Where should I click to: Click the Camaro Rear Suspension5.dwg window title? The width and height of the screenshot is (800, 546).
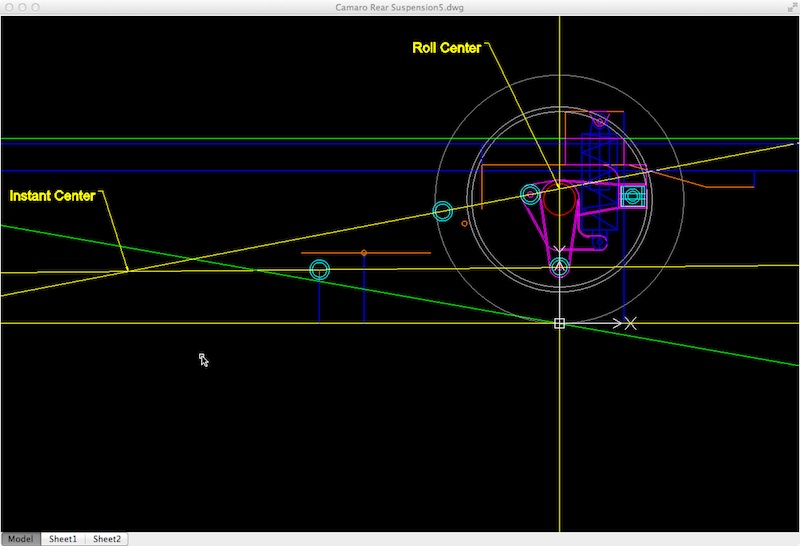[x=400, y=8]
